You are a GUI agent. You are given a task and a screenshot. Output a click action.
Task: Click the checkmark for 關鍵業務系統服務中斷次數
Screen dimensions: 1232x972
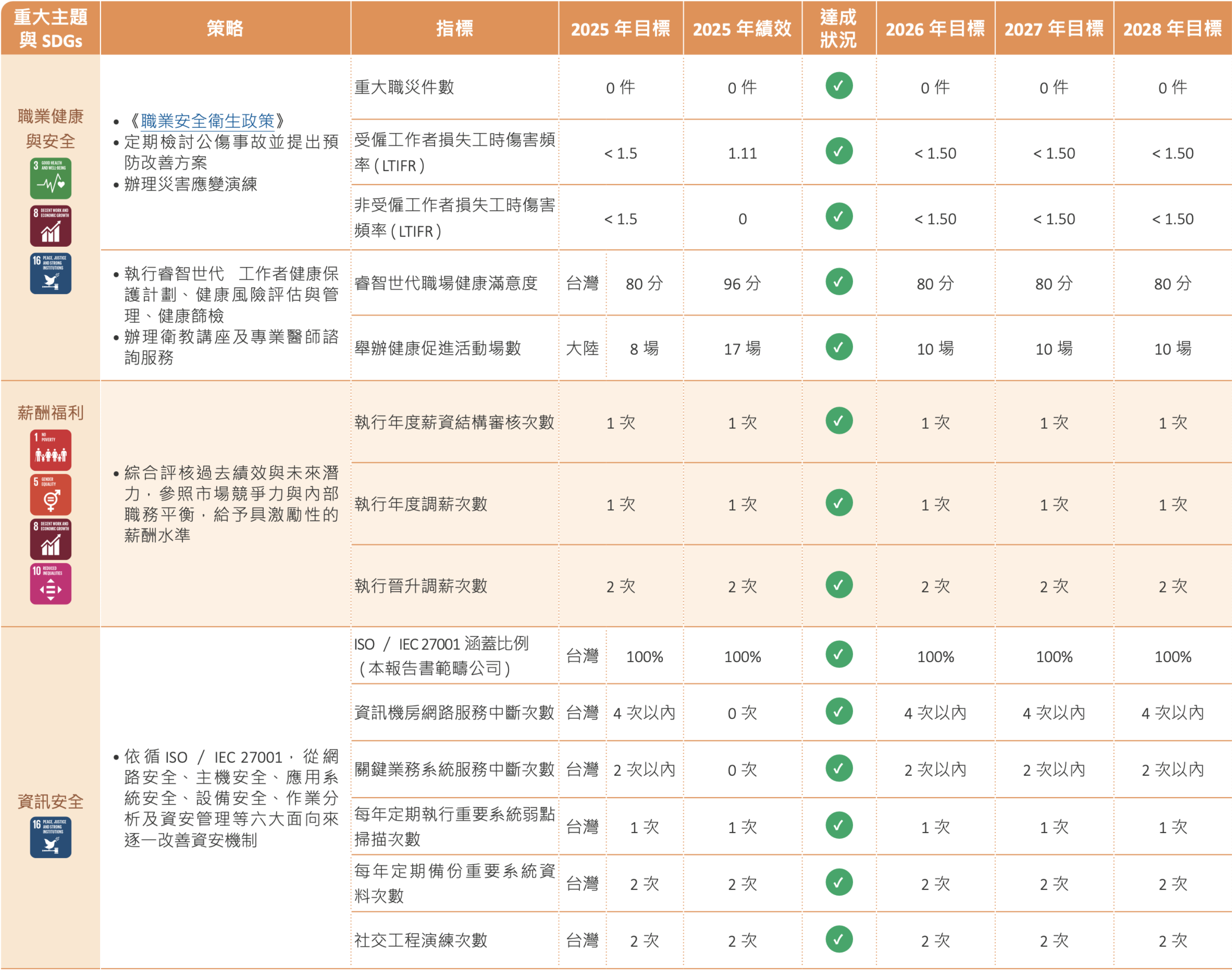(839, 768)
